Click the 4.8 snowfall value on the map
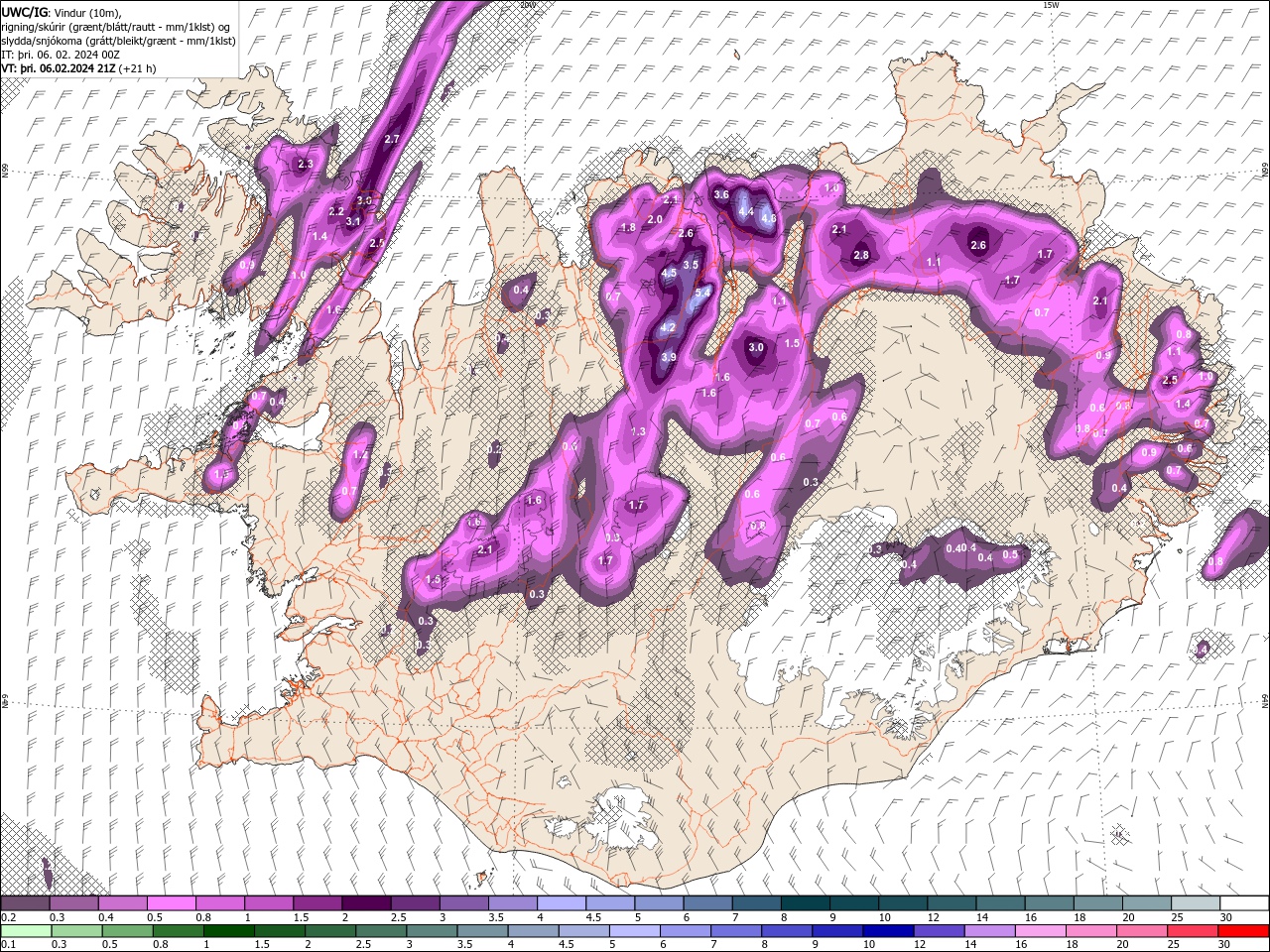The width and height of the screenshot is (1270, 952). pyautogui.click(x=768, y=218)
